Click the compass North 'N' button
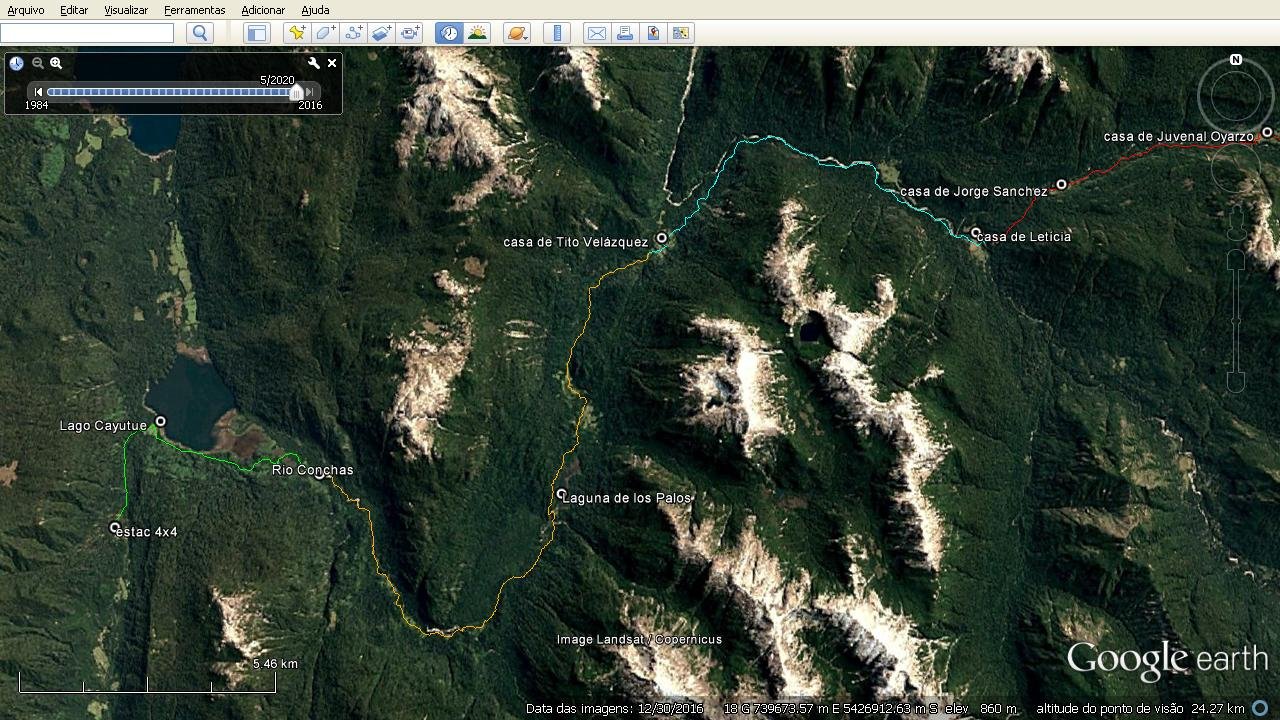 pyautogui.click(x=1236, y=60)
